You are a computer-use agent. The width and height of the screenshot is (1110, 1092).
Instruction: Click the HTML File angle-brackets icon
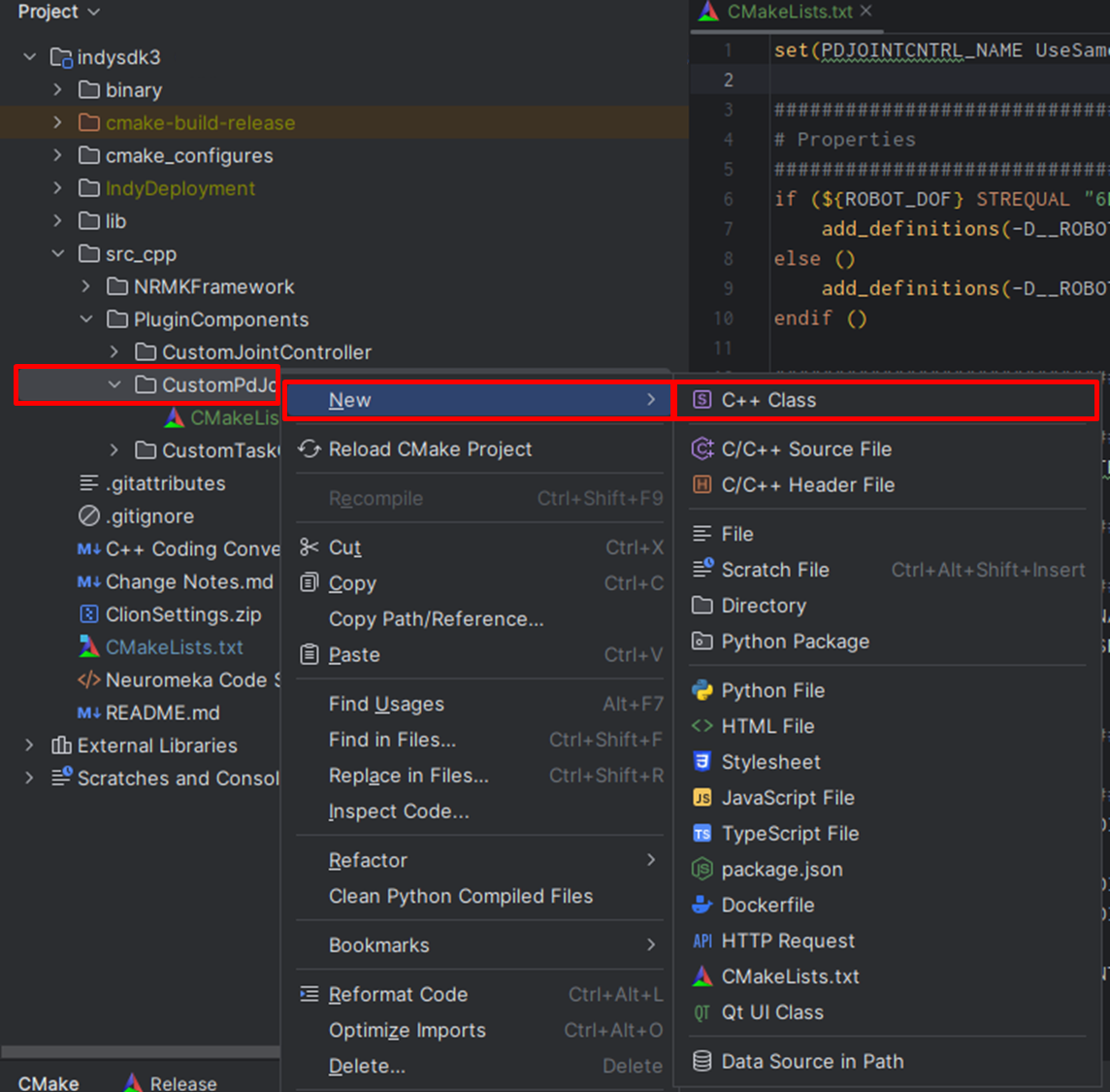(x=702, y=726)
